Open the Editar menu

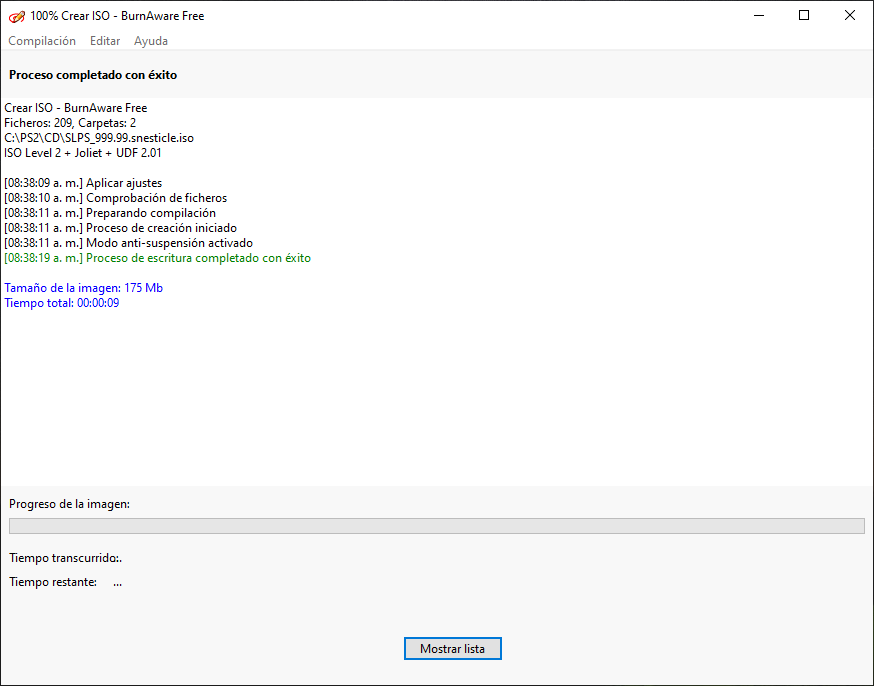coord(105,41)
